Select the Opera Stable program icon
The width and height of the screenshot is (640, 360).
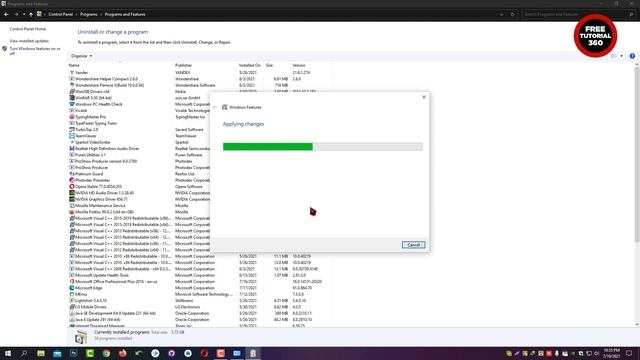pyautogui.click(x=72, y=187)
